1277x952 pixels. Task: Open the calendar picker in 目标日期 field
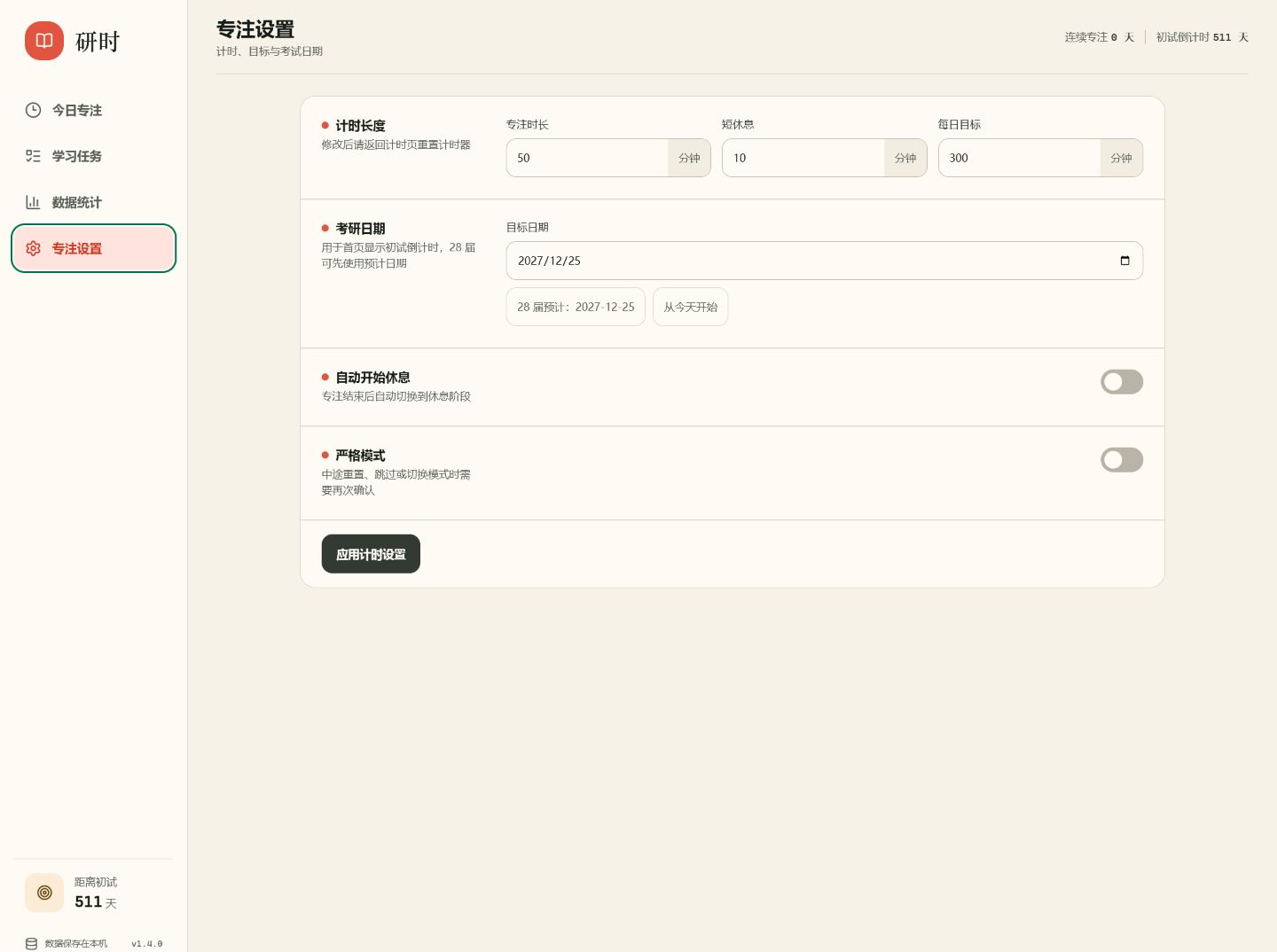[x=1124, y=261]
